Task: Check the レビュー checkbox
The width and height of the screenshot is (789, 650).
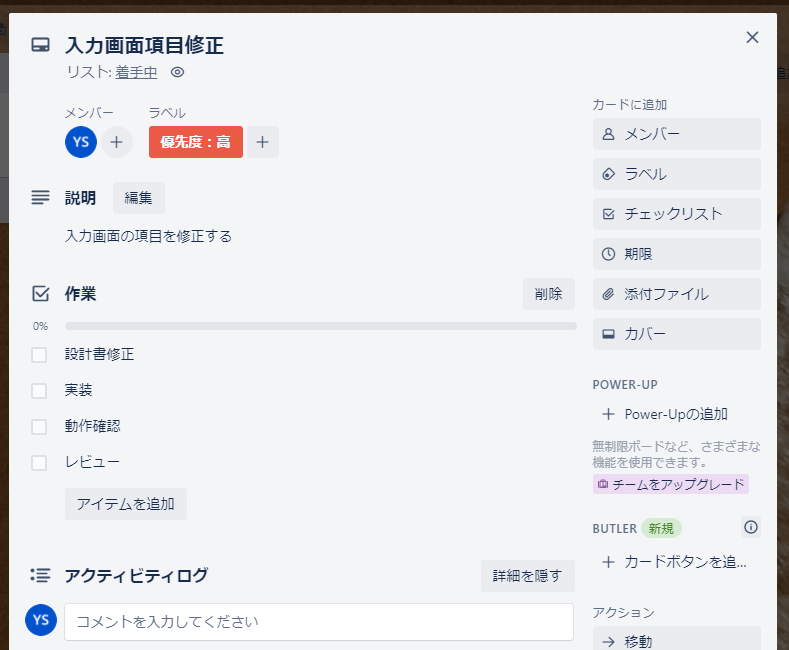Action: click(39, 462)
